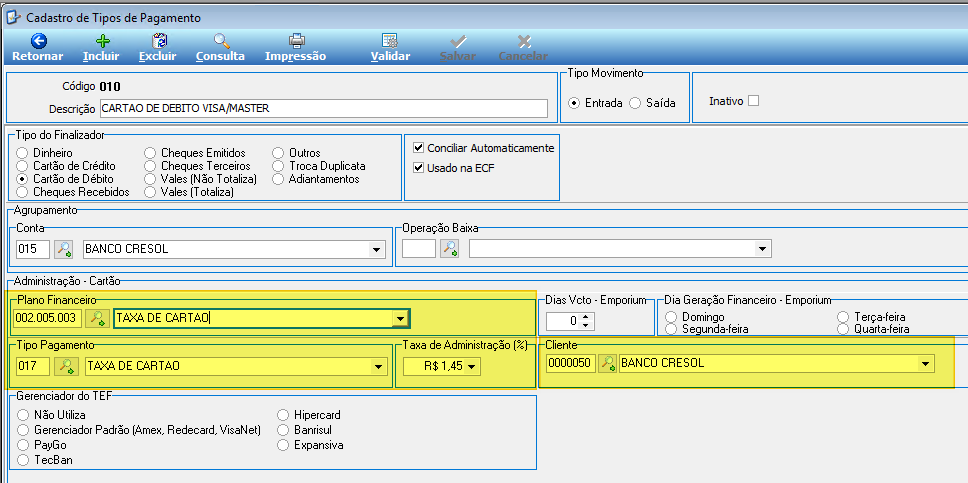Screen dimensions: 968x483
Task: Choose Cartão de Crédito finalizer
Action: [22, 166]
